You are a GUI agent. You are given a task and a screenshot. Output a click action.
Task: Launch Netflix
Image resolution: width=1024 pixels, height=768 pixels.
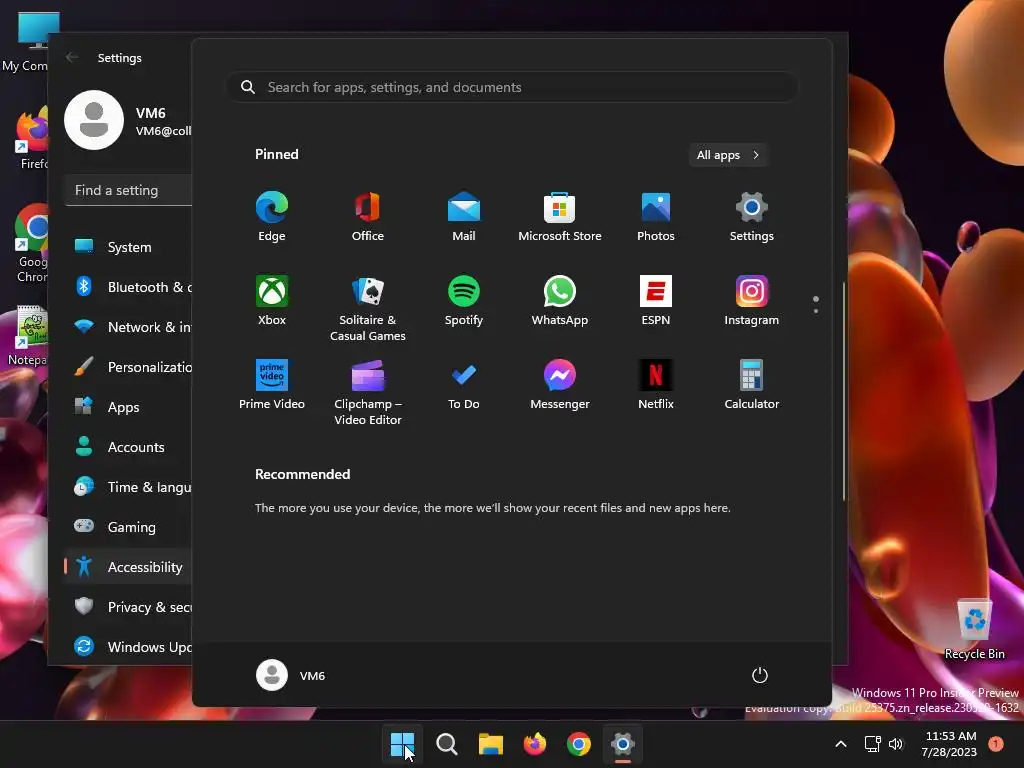[x=656, y=385]
